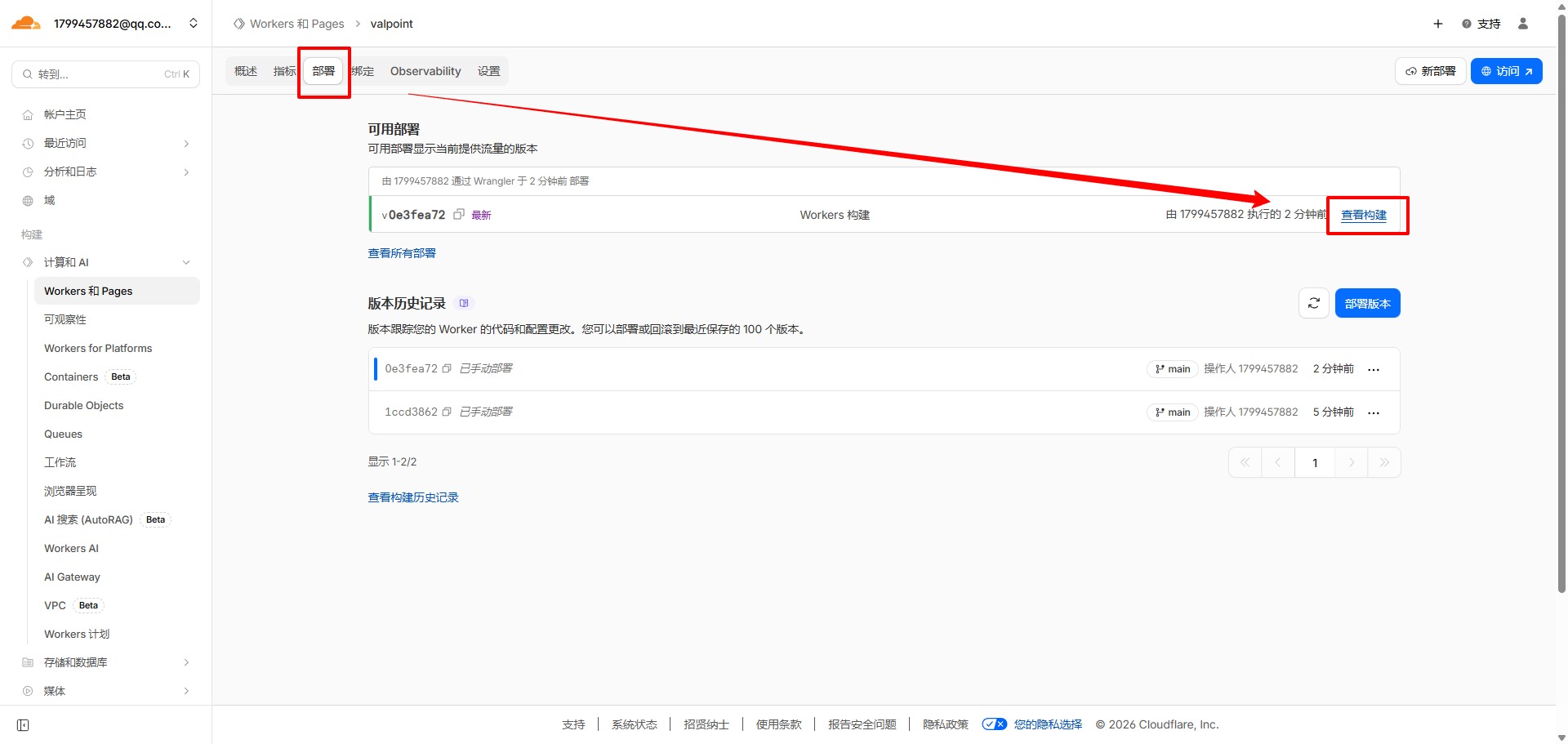Refresh version history list
Screen dimensions: 1568x744
point(1314,303)
